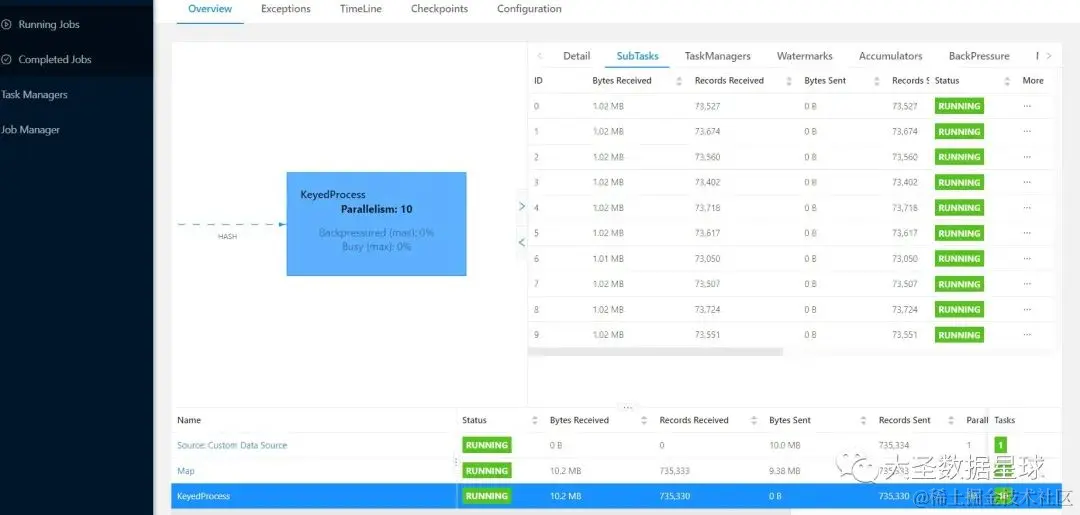The image size is (1080, 515).
Task: Open the Map vertex row
Action: pos(186,471)
